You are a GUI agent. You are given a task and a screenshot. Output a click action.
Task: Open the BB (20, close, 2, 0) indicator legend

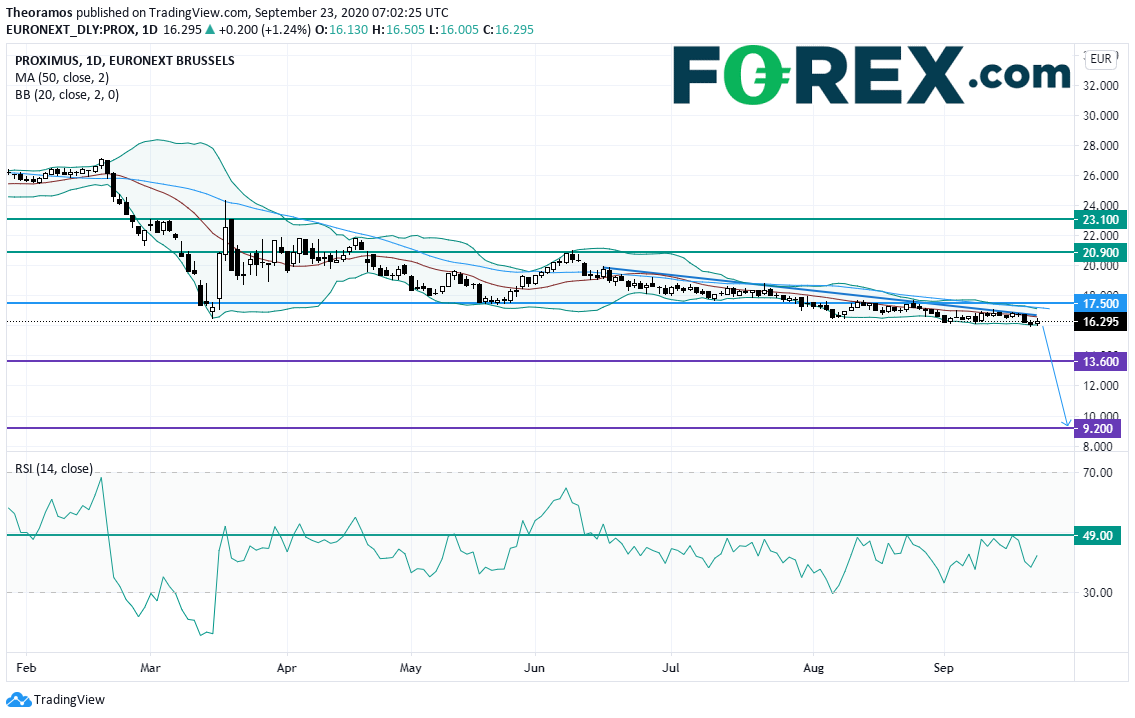click(x=67, y=94)
